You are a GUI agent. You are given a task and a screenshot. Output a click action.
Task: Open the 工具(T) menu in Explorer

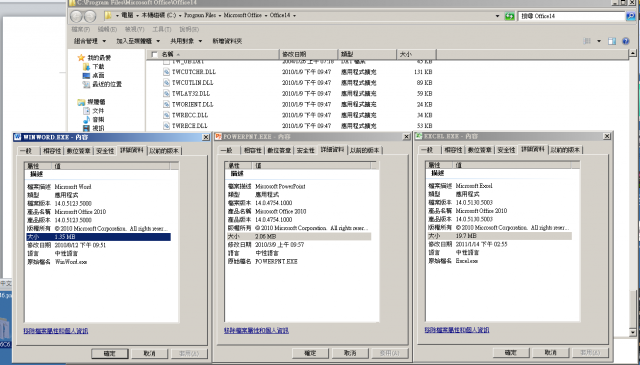click(162, 29)
